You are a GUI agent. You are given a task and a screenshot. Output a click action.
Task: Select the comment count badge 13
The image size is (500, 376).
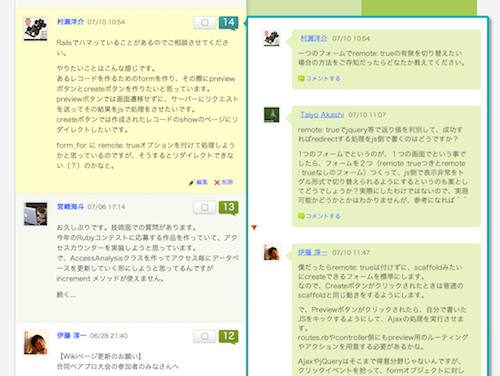coord(229,208)
